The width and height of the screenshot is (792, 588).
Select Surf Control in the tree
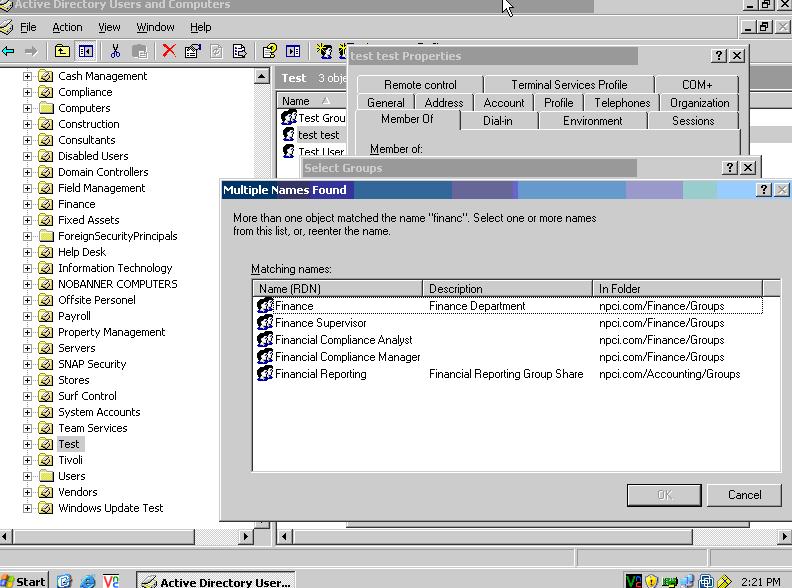pyautogui.click(x=87, y=396)
